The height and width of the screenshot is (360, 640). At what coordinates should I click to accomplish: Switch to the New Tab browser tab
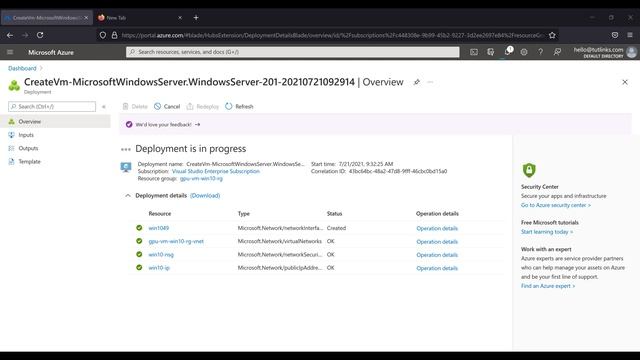pyautogui.click(x=140, y=18)
